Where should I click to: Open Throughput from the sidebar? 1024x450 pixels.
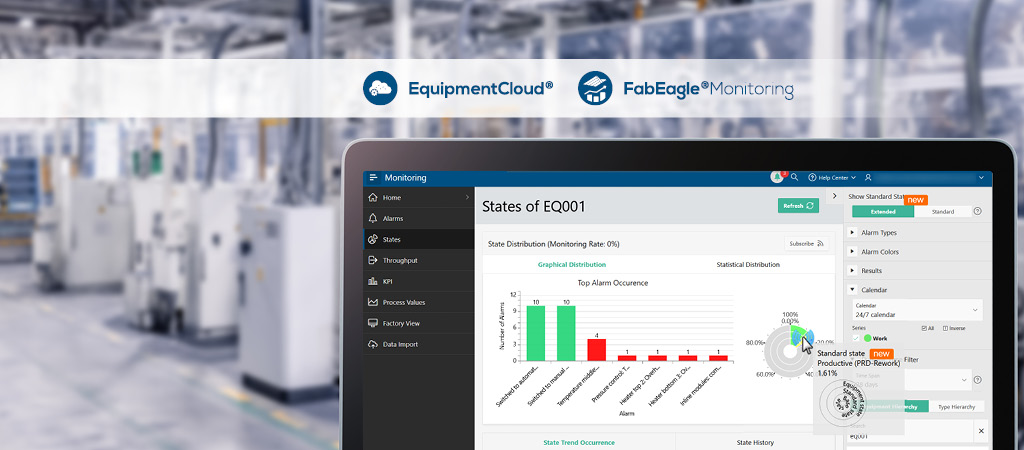click(400, 260)
